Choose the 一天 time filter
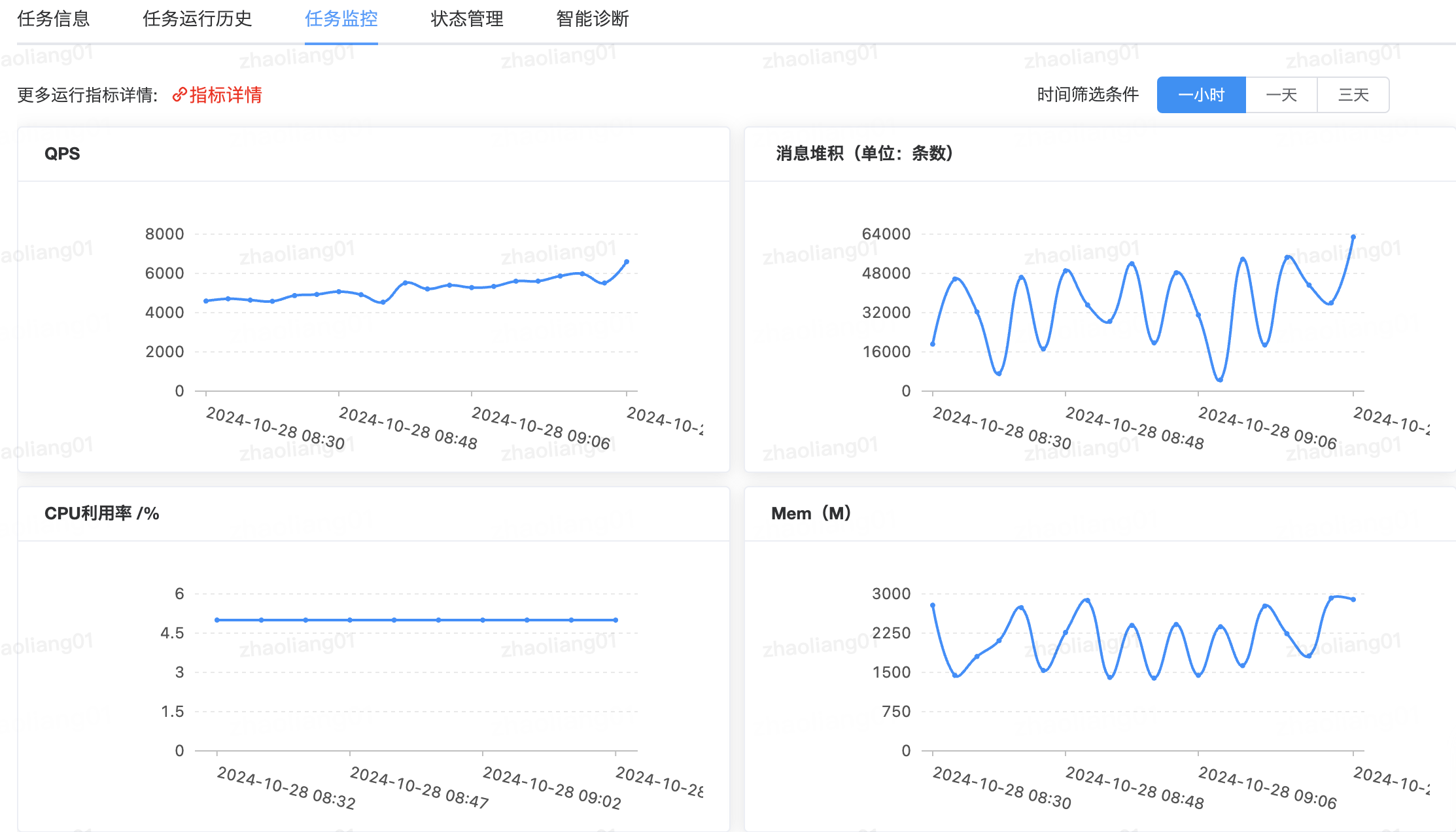1456x832 pixels. tap(1281, 95)
